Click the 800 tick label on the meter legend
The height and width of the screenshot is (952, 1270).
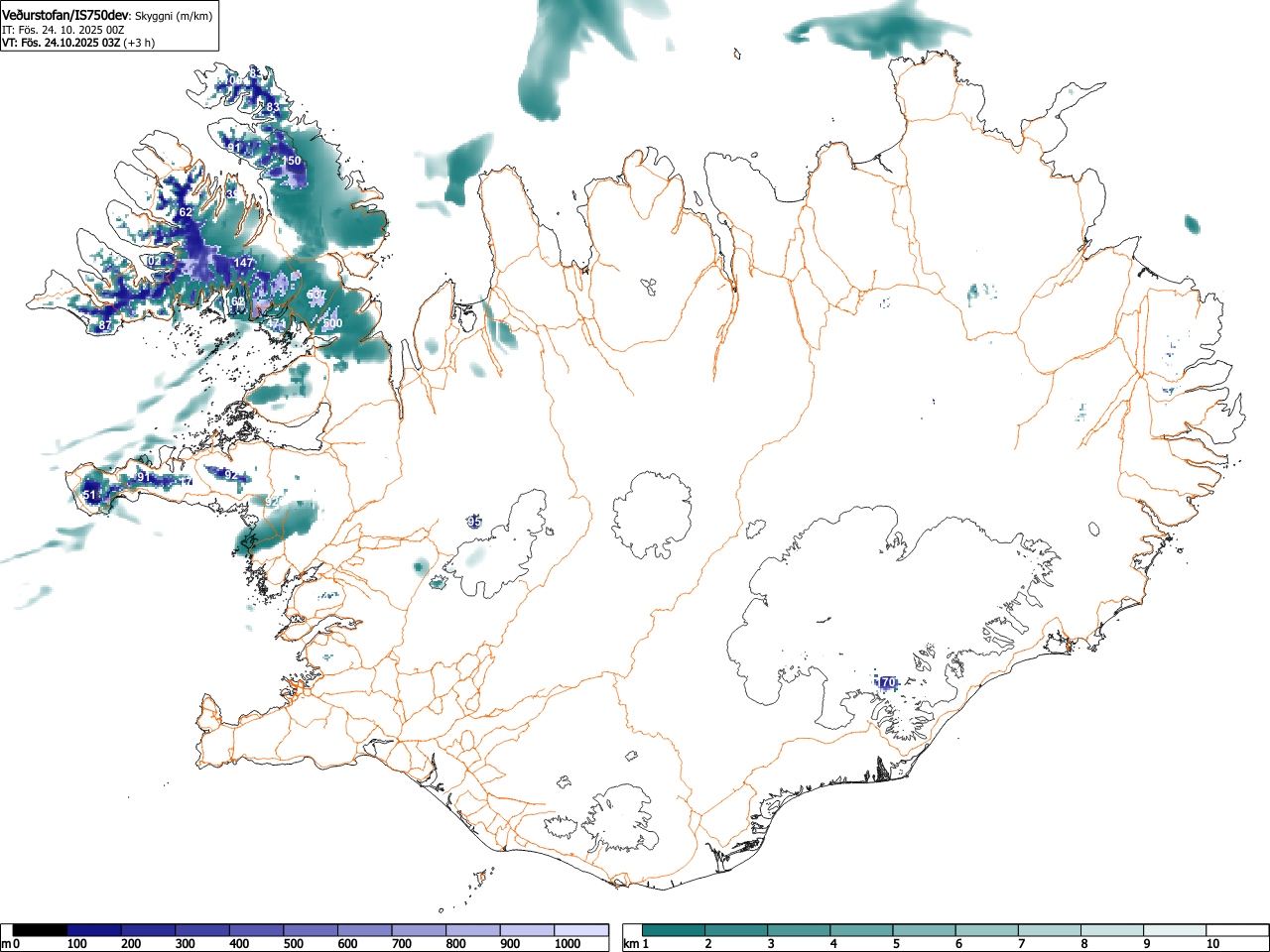tap(455, 944)
